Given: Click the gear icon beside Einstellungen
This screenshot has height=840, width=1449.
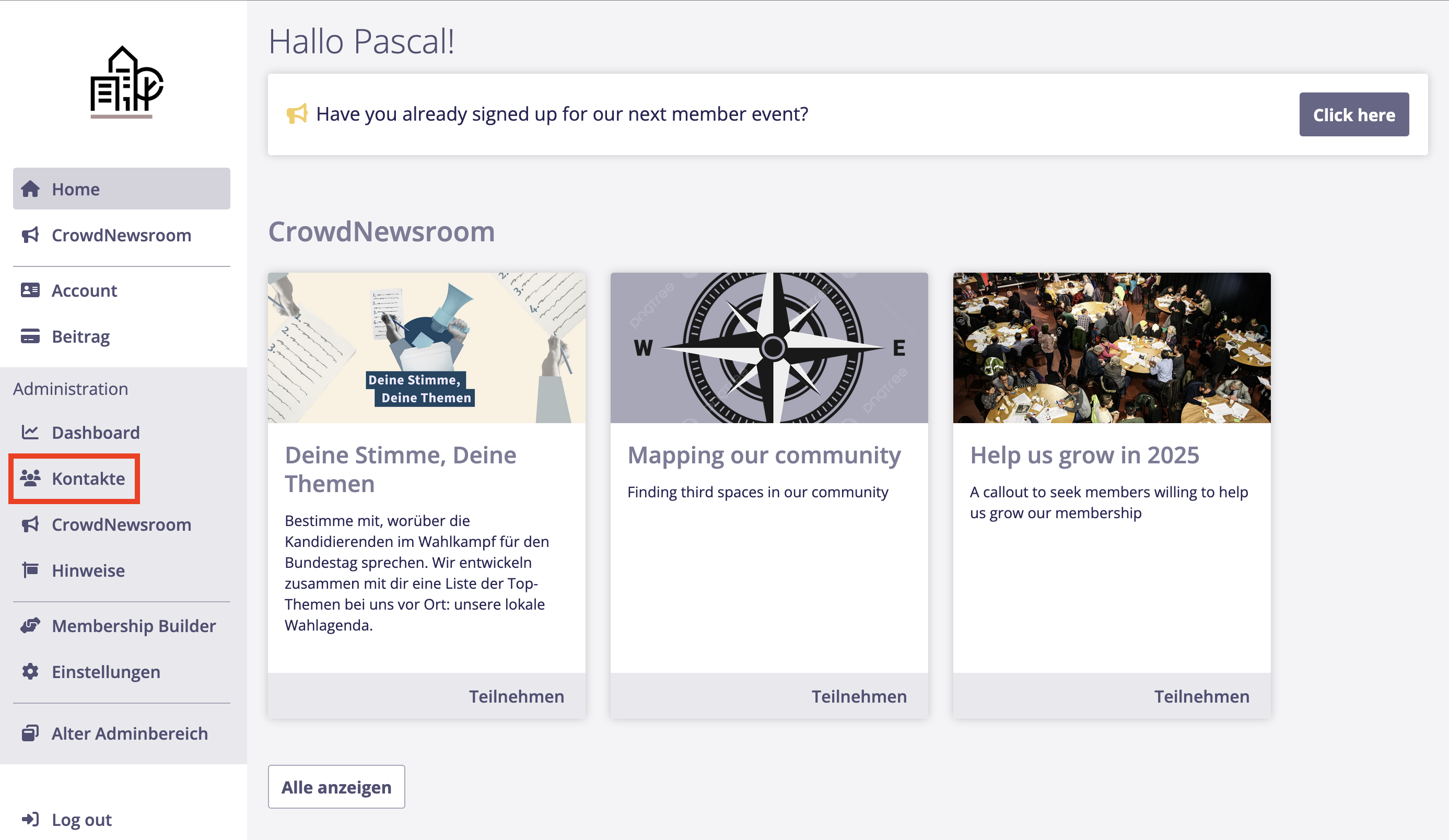Looking at the screenshot, I should click(x=30, y=672).
